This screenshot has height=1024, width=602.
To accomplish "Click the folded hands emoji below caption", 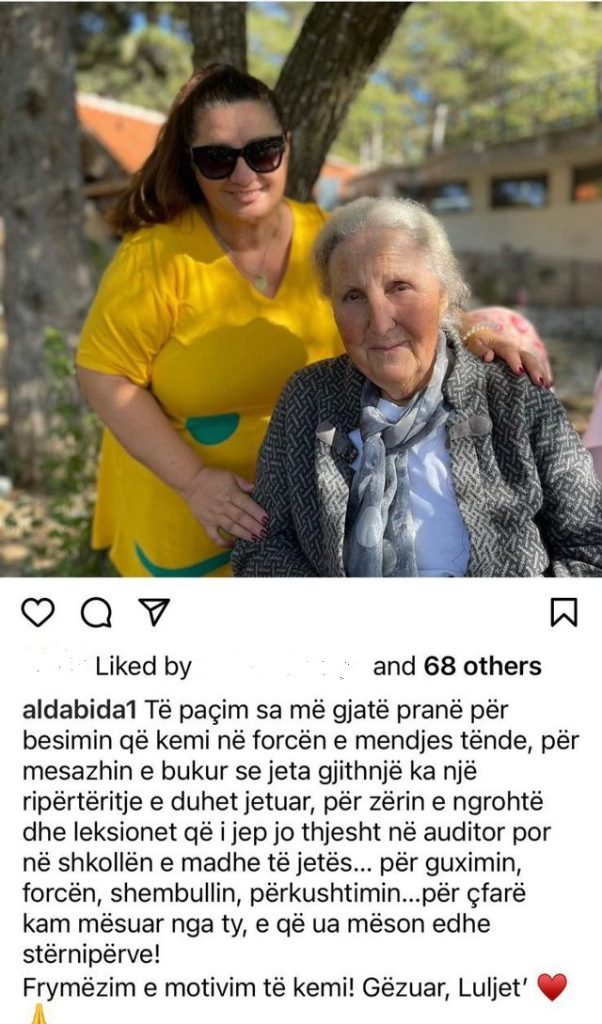I will click(x=38, y=1014).
